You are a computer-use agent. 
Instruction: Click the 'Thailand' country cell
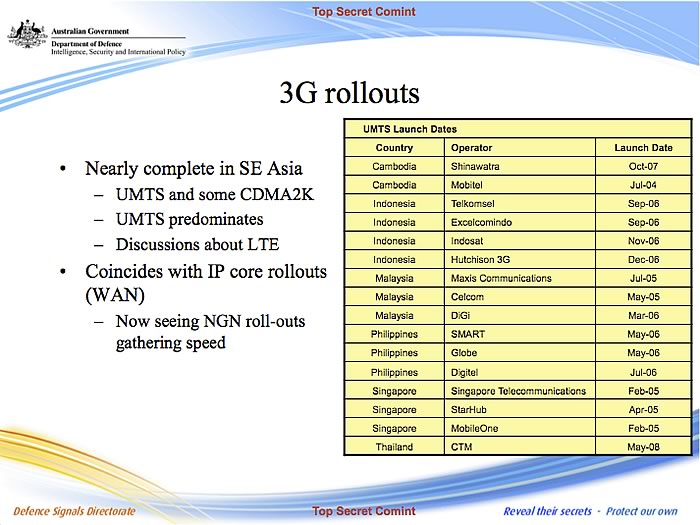(x=394, y=447)
